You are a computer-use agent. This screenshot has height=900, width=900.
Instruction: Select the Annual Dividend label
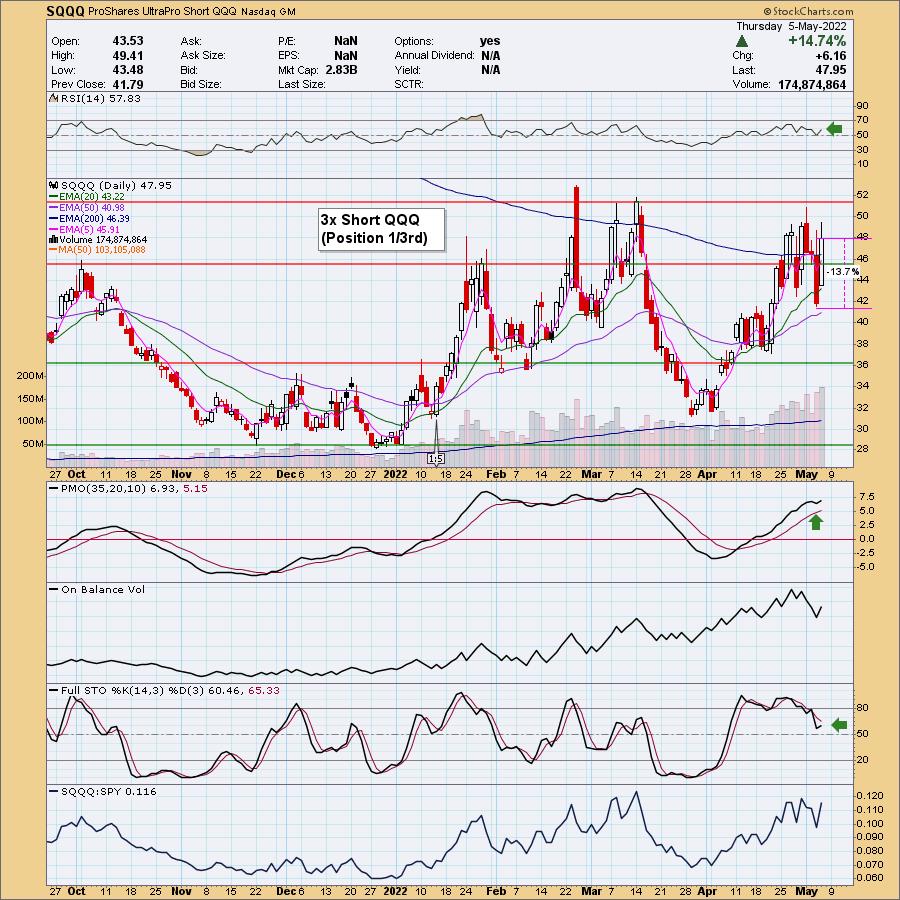pos(435,56)
